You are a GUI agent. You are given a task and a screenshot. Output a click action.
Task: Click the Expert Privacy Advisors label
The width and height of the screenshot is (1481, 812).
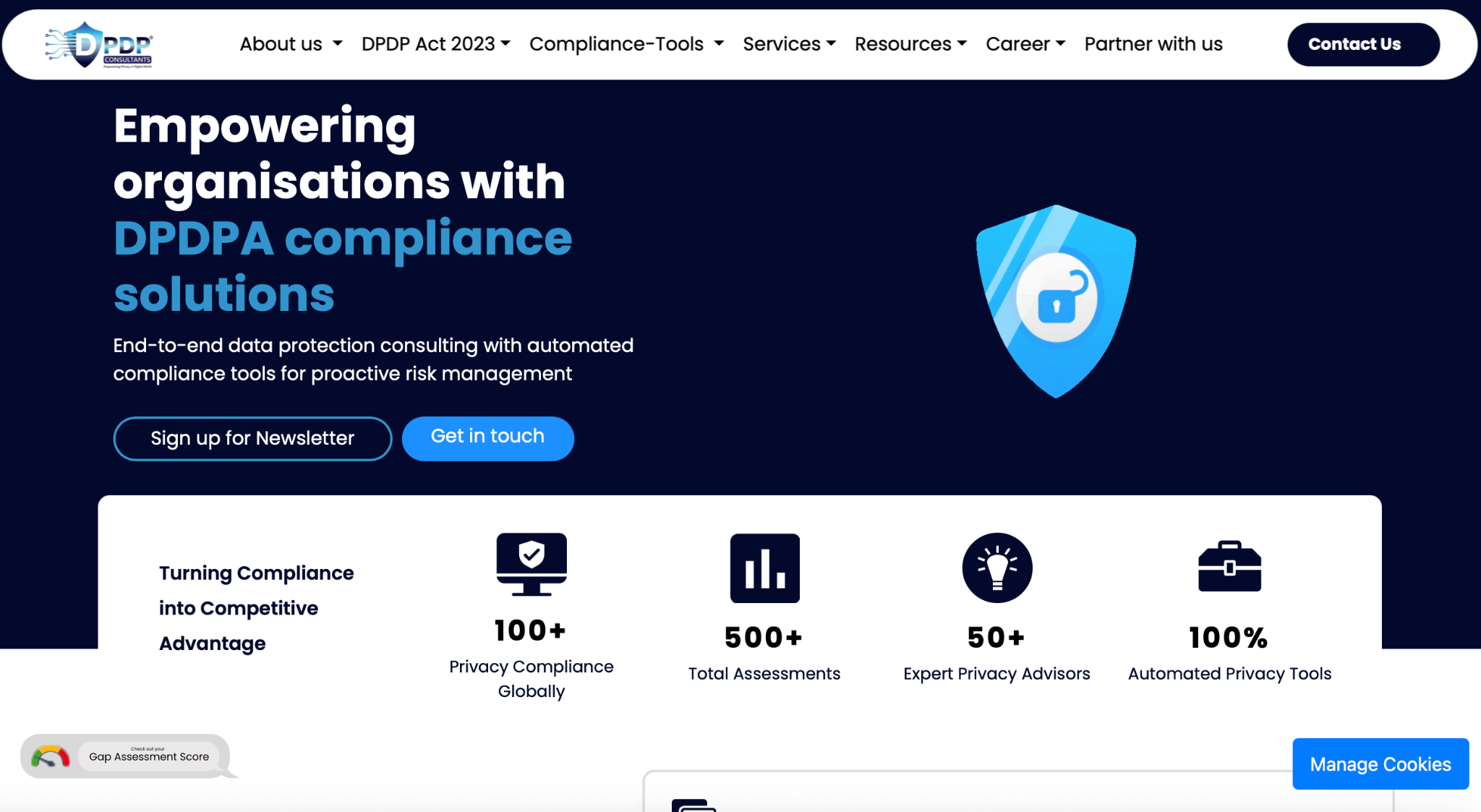point(997,674)
